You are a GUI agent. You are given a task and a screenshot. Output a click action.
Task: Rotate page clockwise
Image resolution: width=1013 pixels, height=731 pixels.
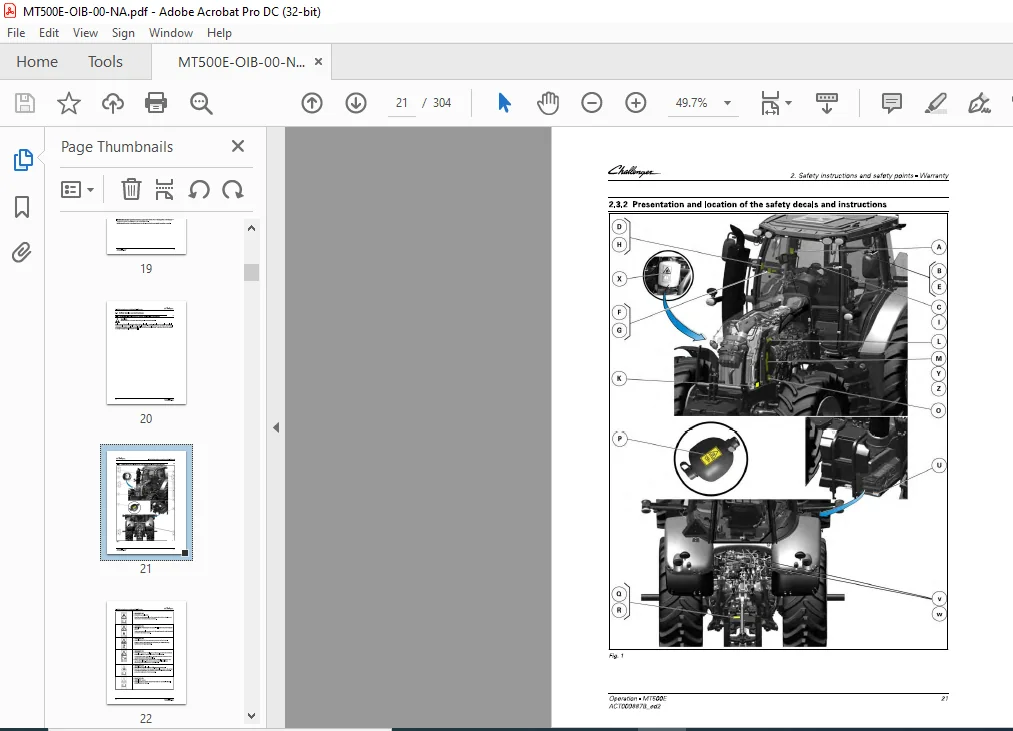(x=233, y=189)
